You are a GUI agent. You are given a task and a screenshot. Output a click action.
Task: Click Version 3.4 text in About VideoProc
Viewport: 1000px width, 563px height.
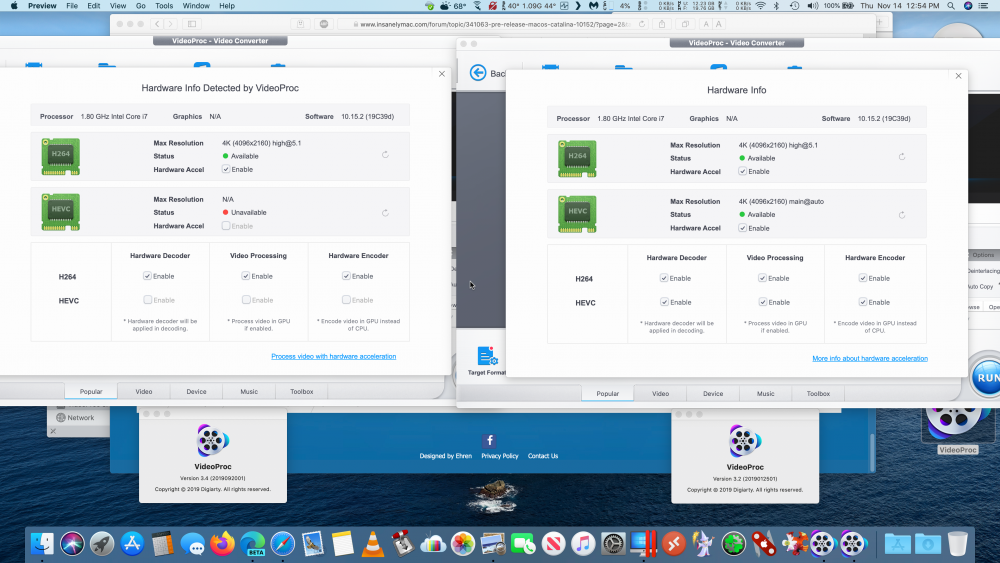pyautogui.click(x=212, y=478)
